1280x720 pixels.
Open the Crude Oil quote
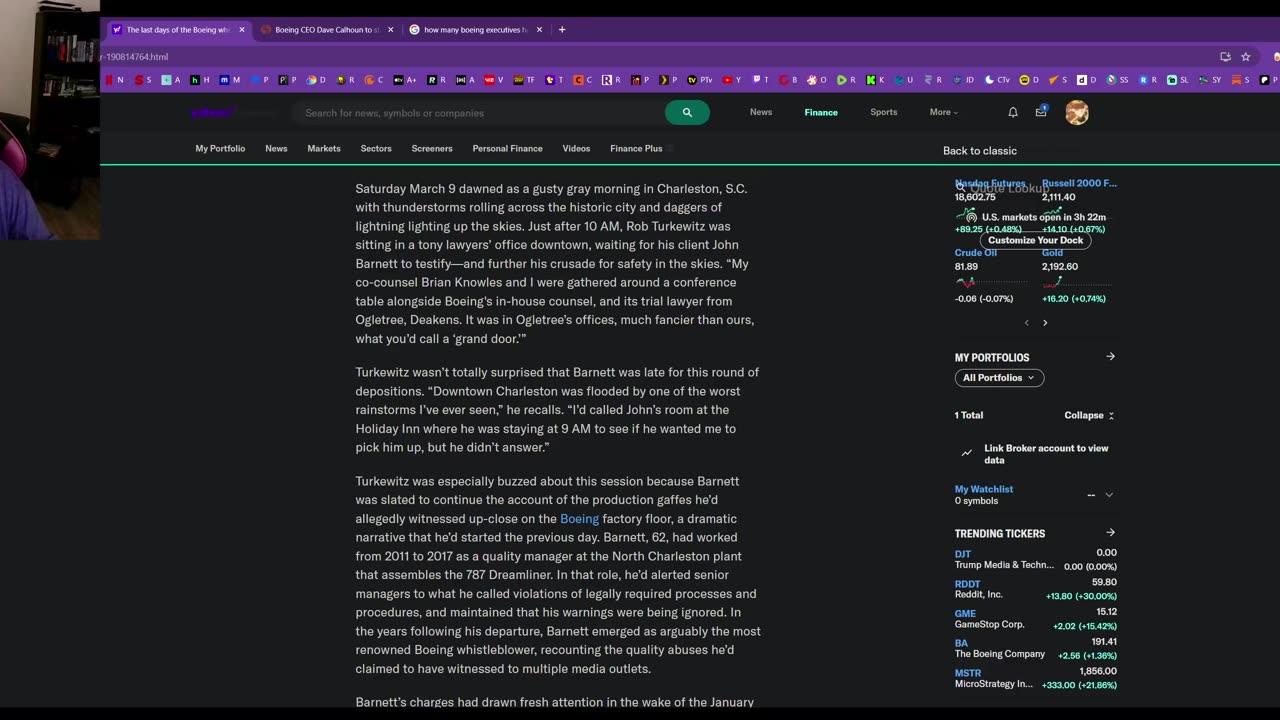click(x=976, y=253)
